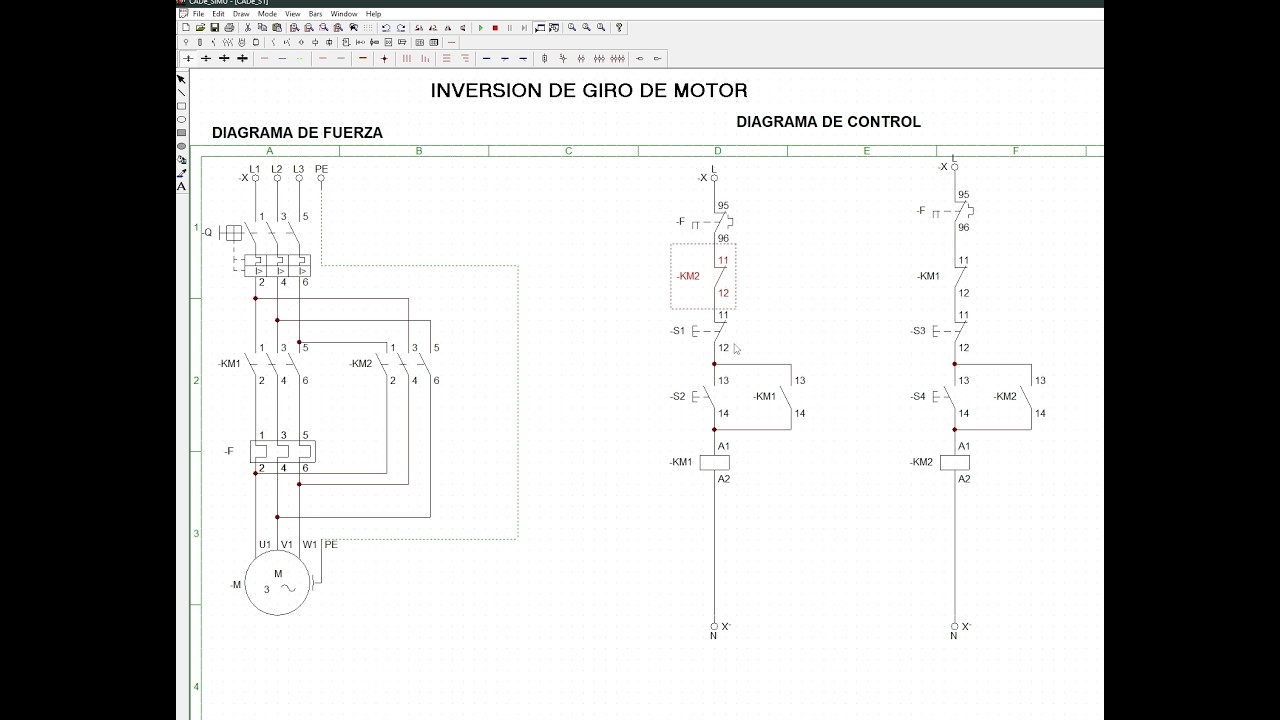Pick the thickest wire connection icon
Viewport: 1280px width, 720px height.
(x=242, y=58)
